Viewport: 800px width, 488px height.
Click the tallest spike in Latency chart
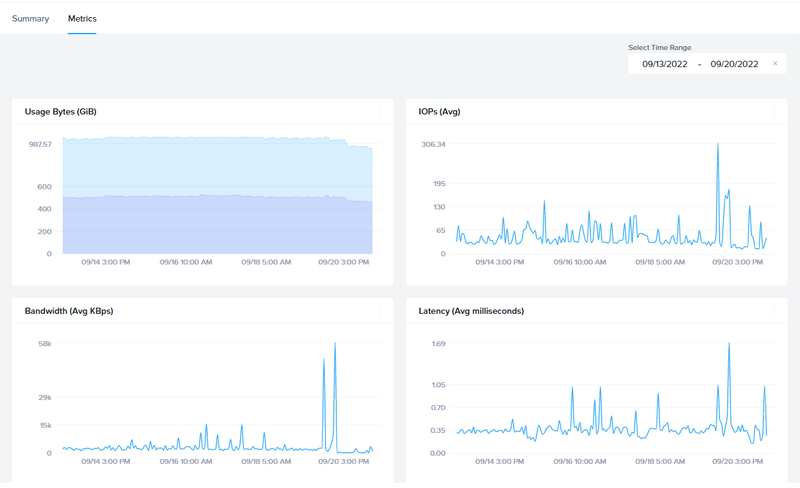point(728,345)
